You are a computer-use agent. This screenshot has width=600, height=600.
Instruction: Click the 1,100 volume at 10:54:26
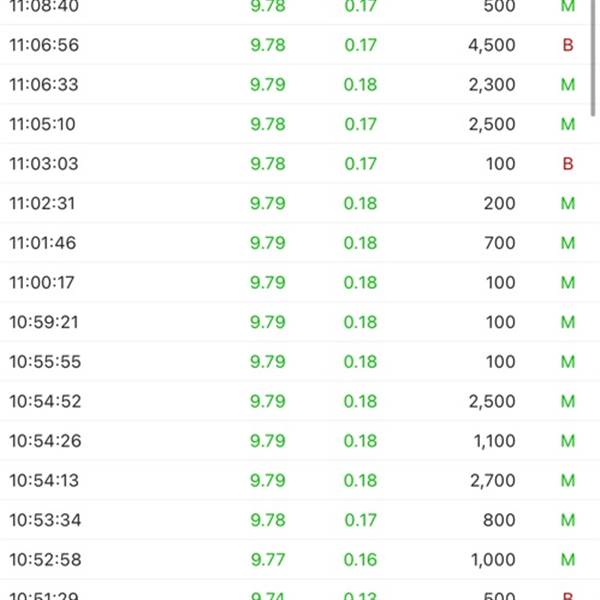pyautogui.click(x=494, y=441)
